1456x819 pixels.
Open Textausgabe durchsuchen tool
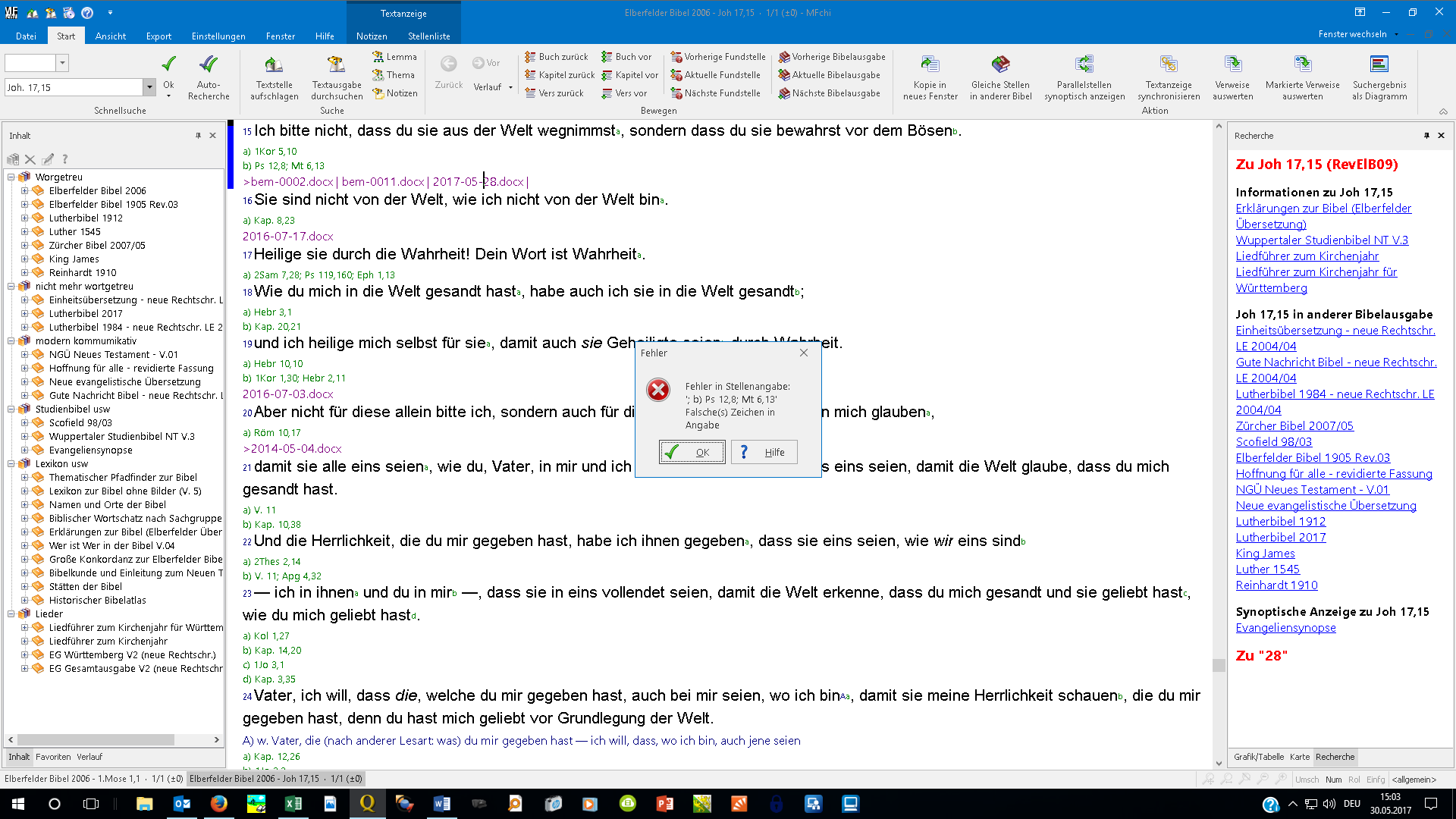pyautogui.click(x=337, y=66)
